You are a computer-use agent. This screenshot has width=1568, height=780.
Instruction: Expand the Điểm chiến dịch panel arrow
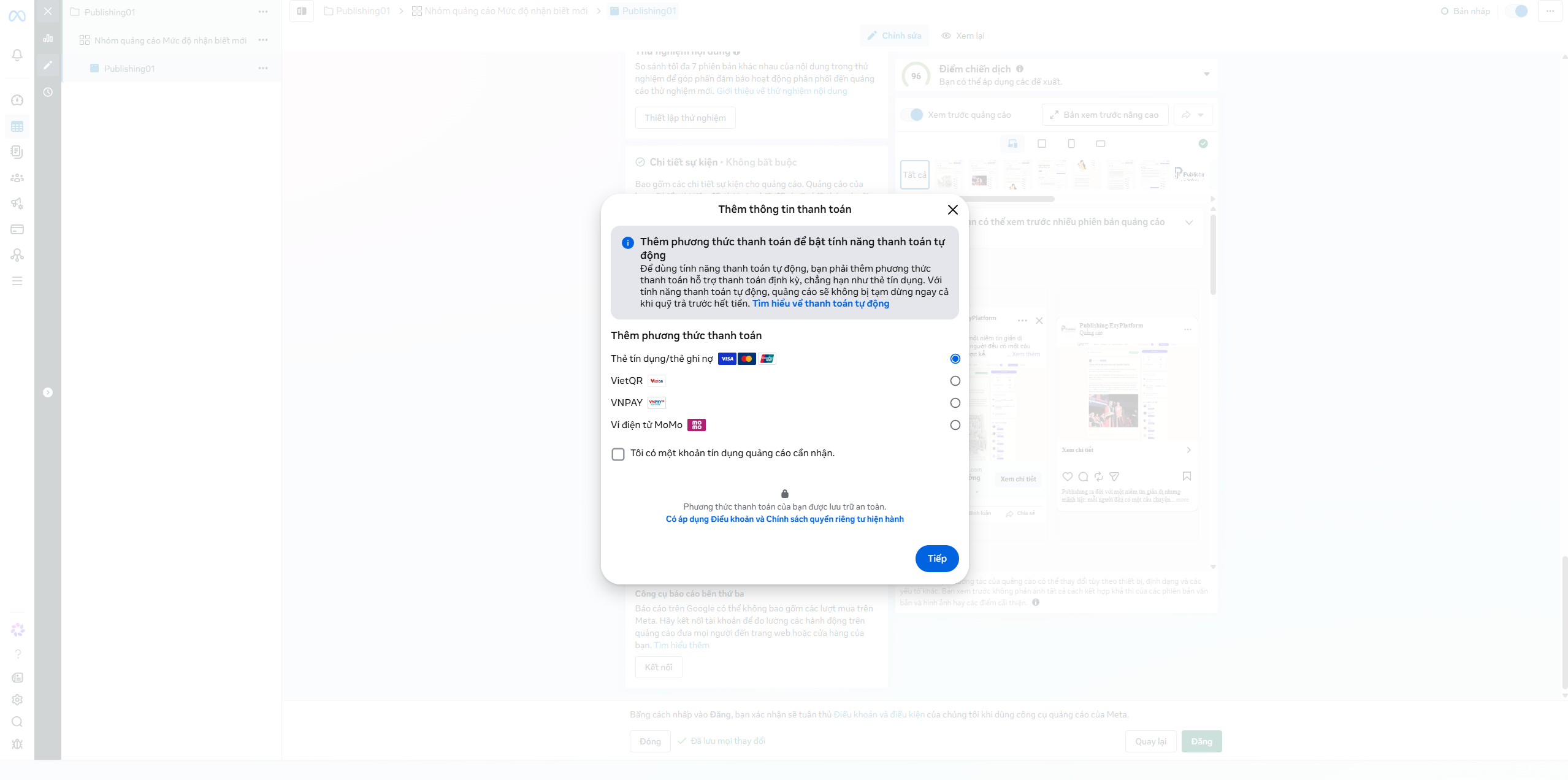1206,74
